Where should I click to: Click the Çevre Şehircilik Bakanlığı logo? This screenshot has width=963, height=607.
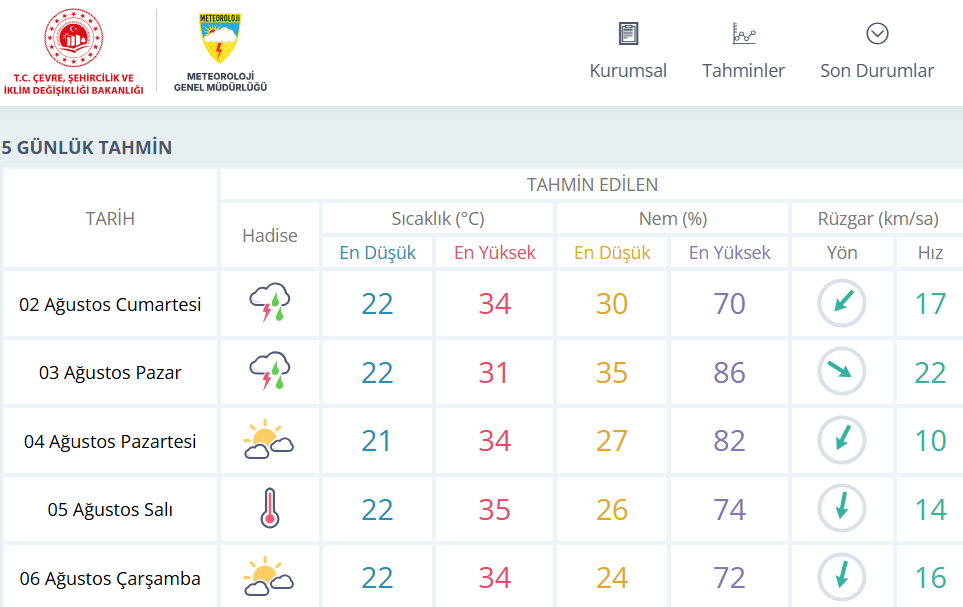[74, 52]
